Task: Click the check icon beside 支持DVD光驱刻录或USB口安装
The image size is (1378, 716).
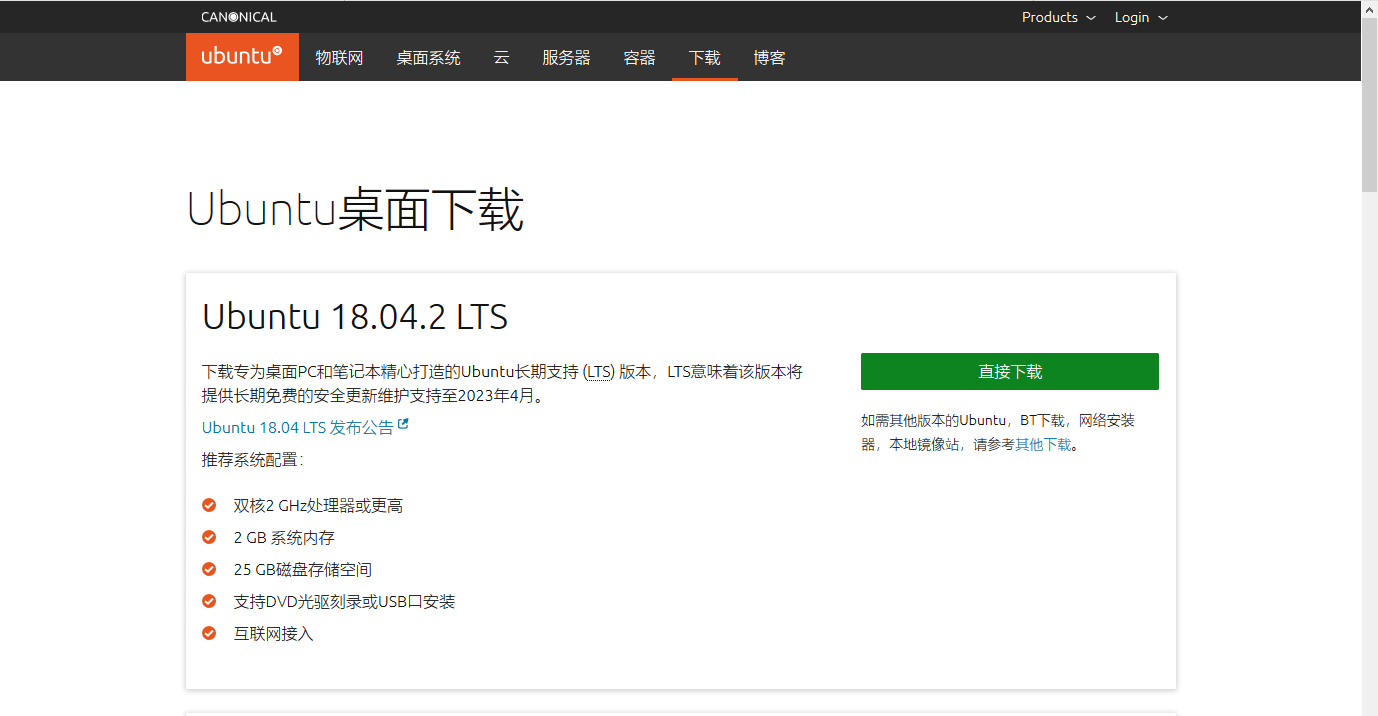Action: tap(209, 601)
